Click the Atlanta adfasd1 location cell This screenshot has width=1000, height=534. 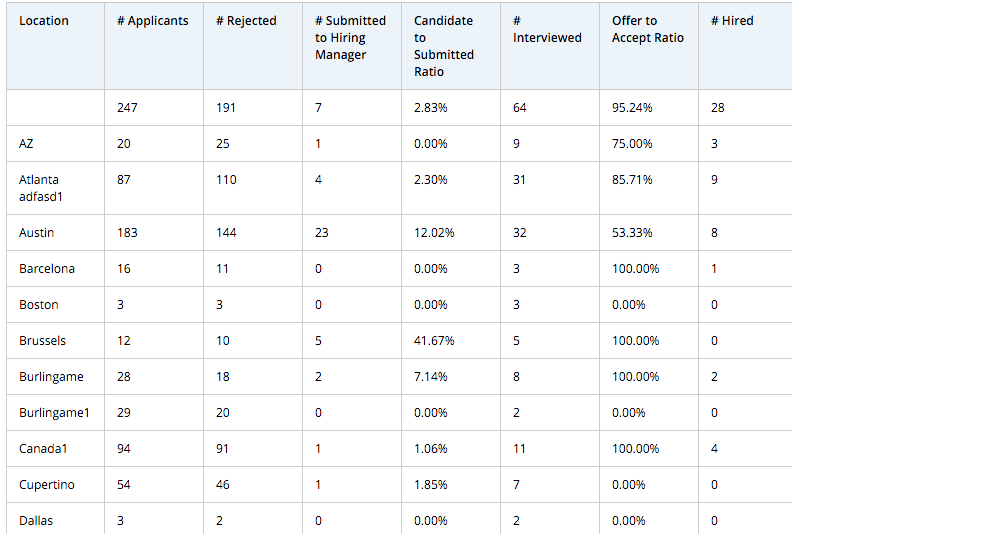[40, 188]
